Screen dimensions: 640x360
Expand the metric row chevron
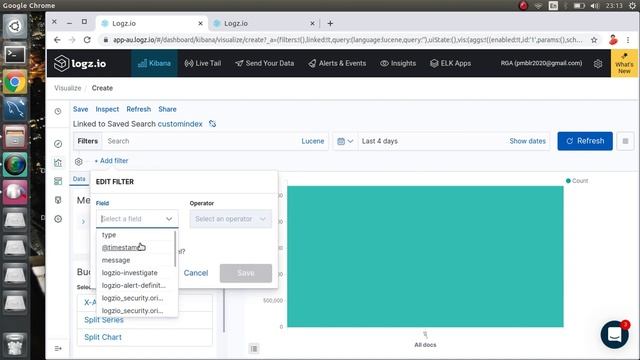pyautogui.click(x=83, y=222)
